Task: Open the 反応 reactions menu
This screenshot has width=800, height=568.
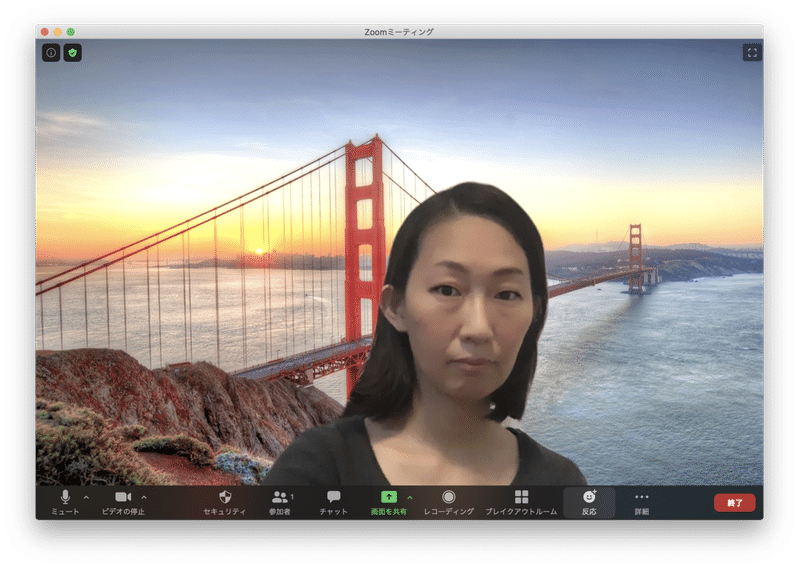Action: click(589, 503)
